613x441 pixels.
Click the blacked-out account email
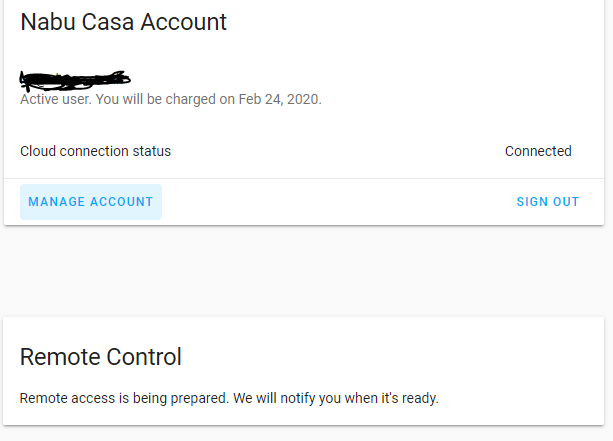click(x=75, y=78)
